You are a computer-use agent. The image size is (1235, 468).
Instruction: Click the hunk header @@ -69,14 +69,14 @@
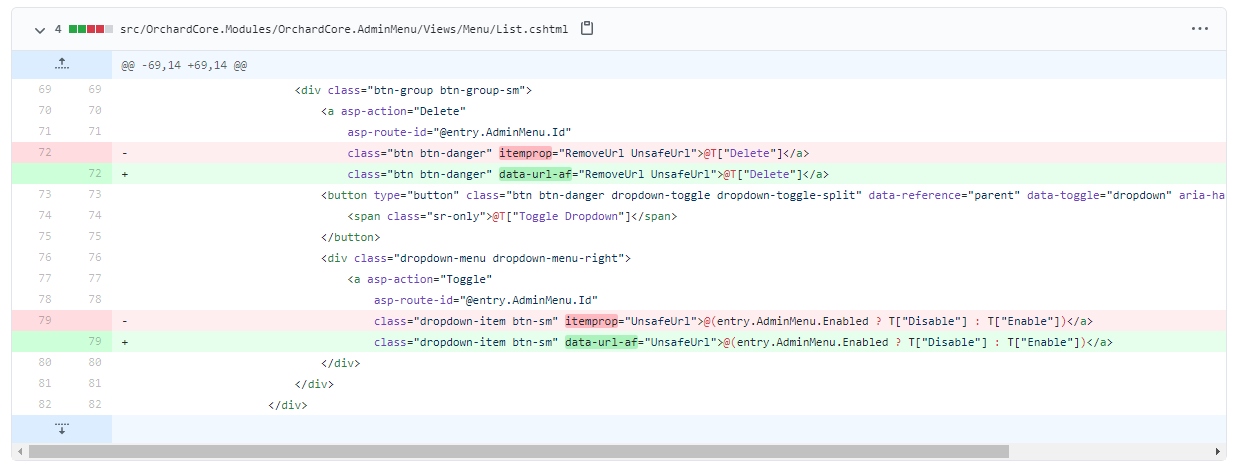tap(184, 66)
